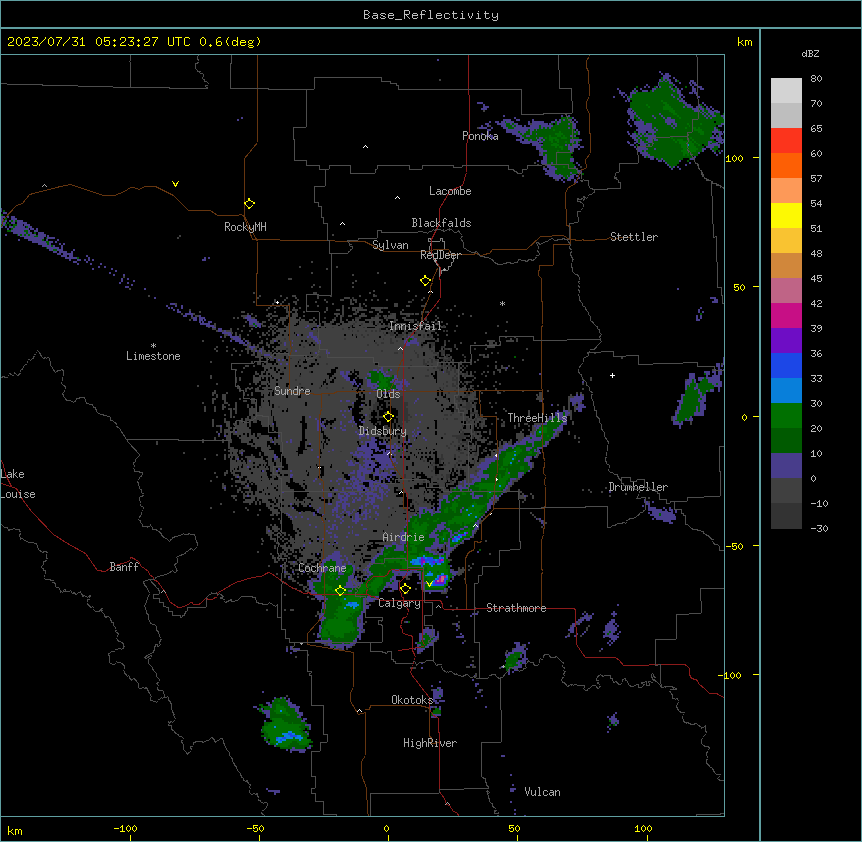Click the Lacombe city label
This screenshot has height=842, width=862.
click(x=450, y=191)
